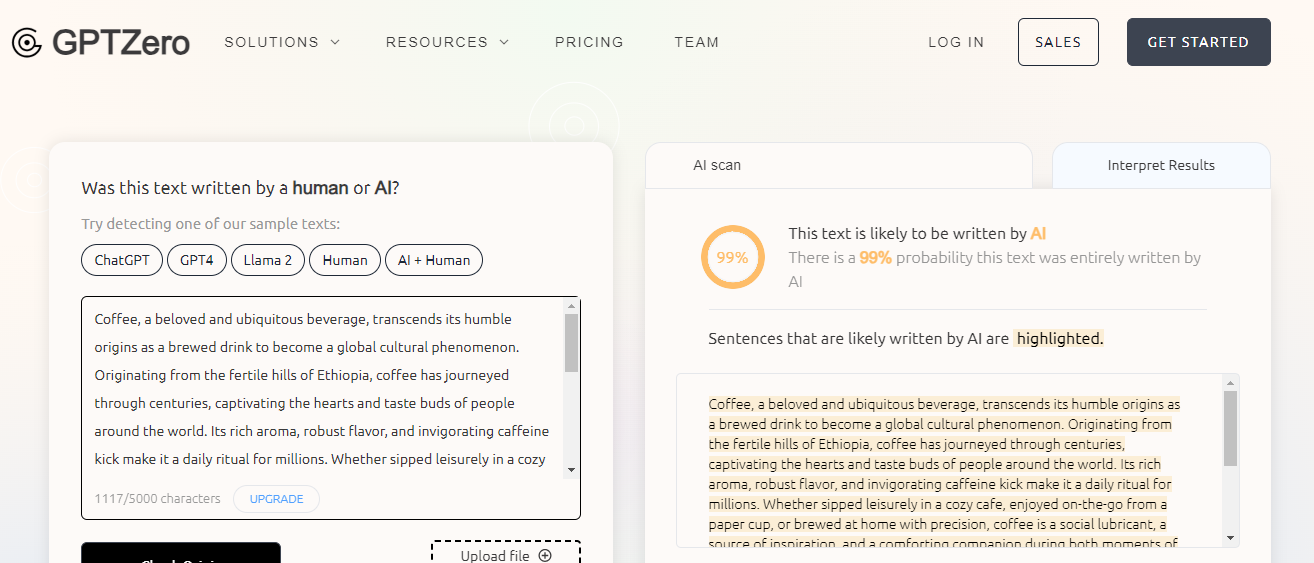Click the Upgrade button under the text box
Screen dimensions: 1314x563
tap(276, 499)
